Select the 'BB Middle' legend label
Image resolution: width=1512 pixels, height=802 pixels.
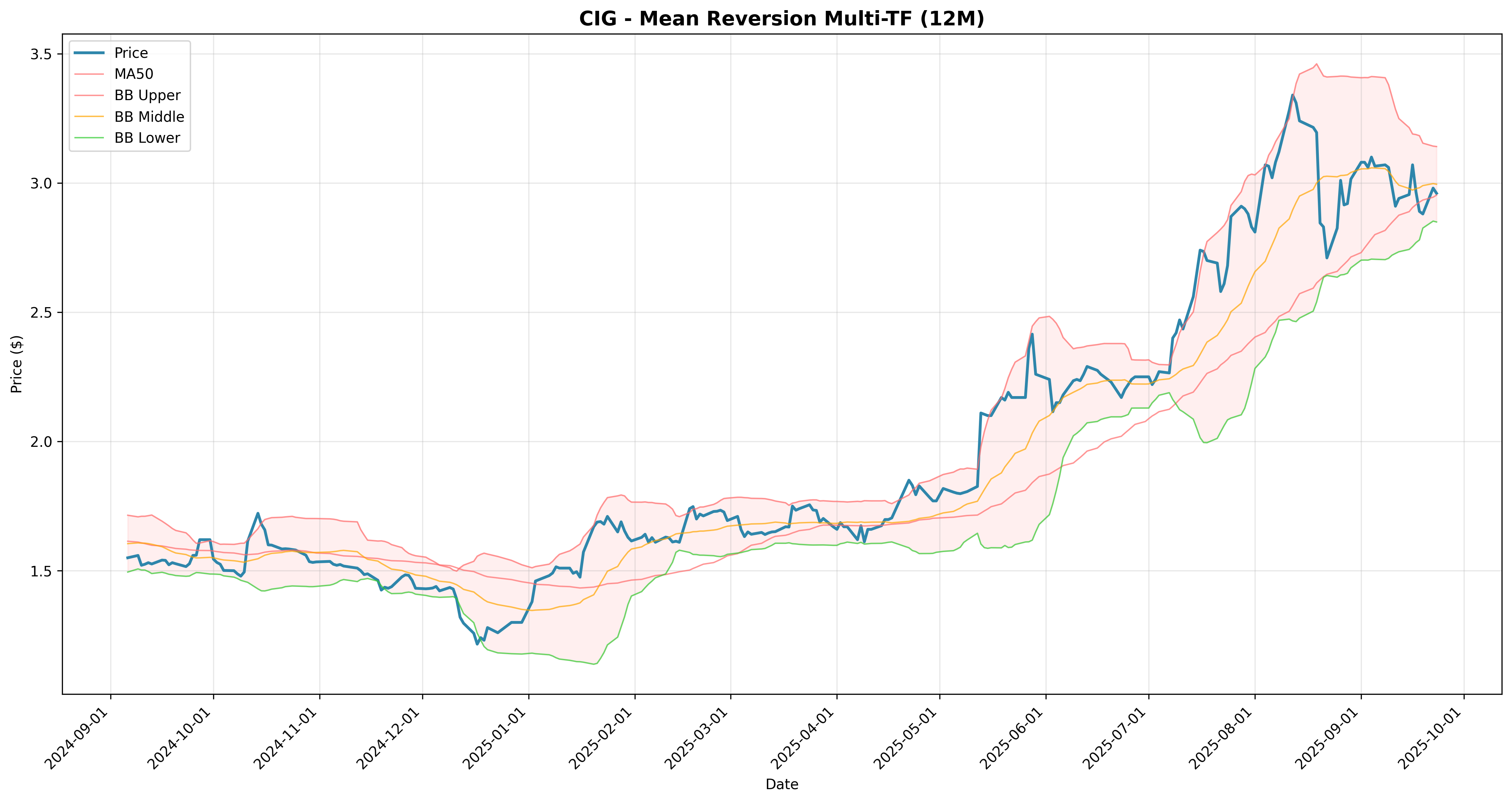point(149,117)
